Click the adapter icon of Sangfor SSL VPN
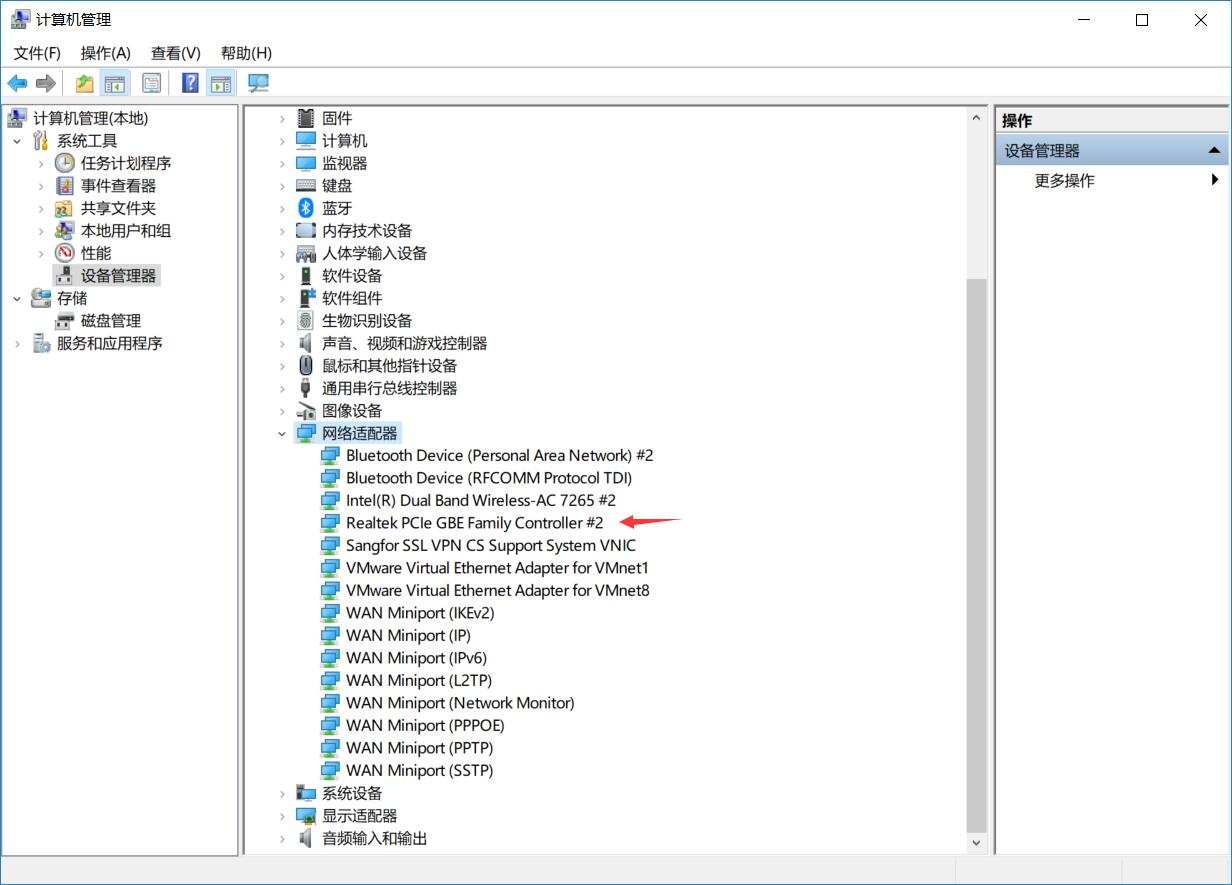 [330, 546]
